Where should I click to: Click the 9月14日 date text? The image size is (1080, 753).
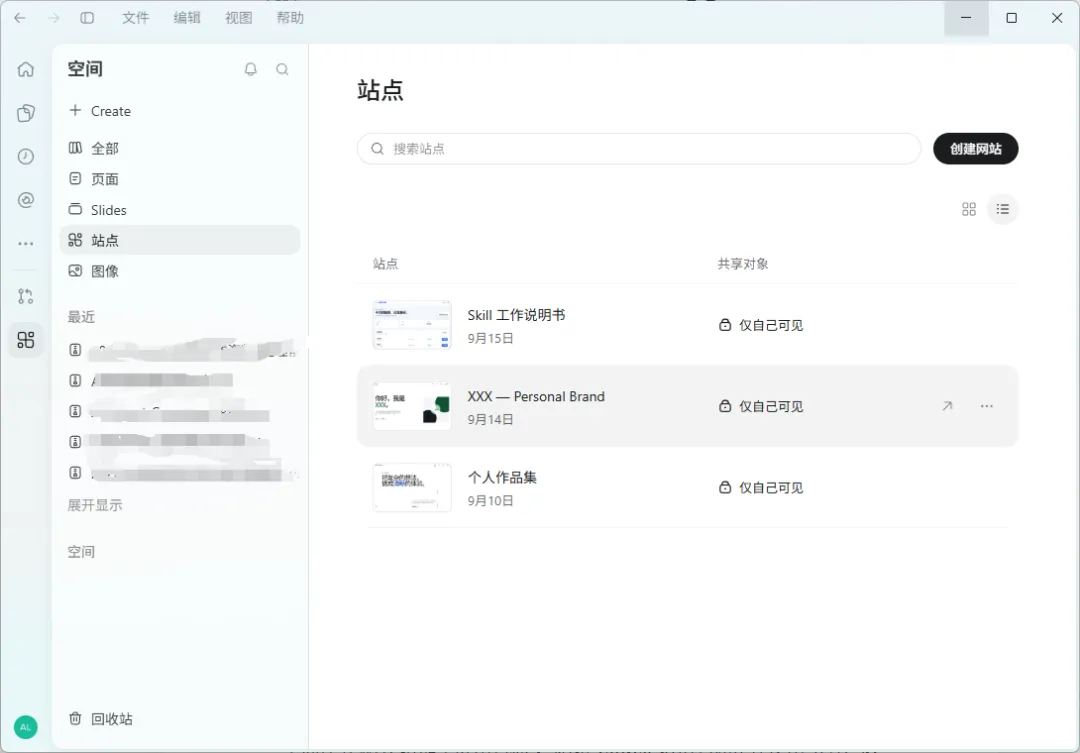click(x=490, y=420)
